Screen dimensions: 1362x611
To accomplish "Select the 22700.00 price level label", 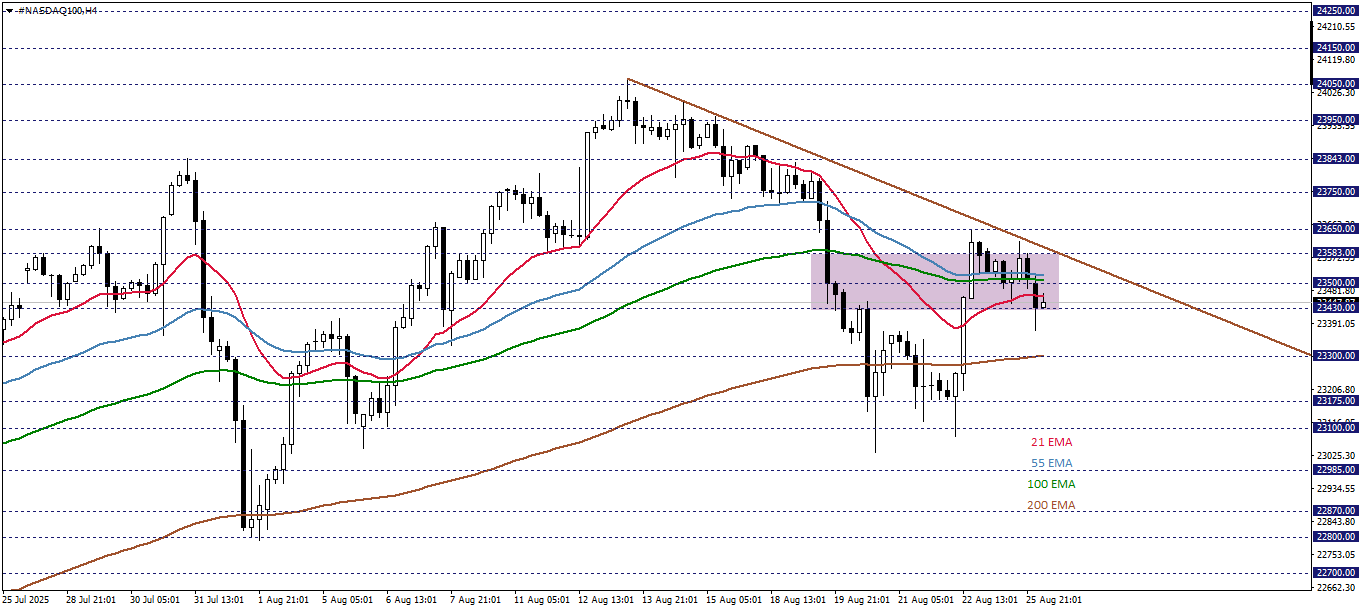I will 1336,573.
